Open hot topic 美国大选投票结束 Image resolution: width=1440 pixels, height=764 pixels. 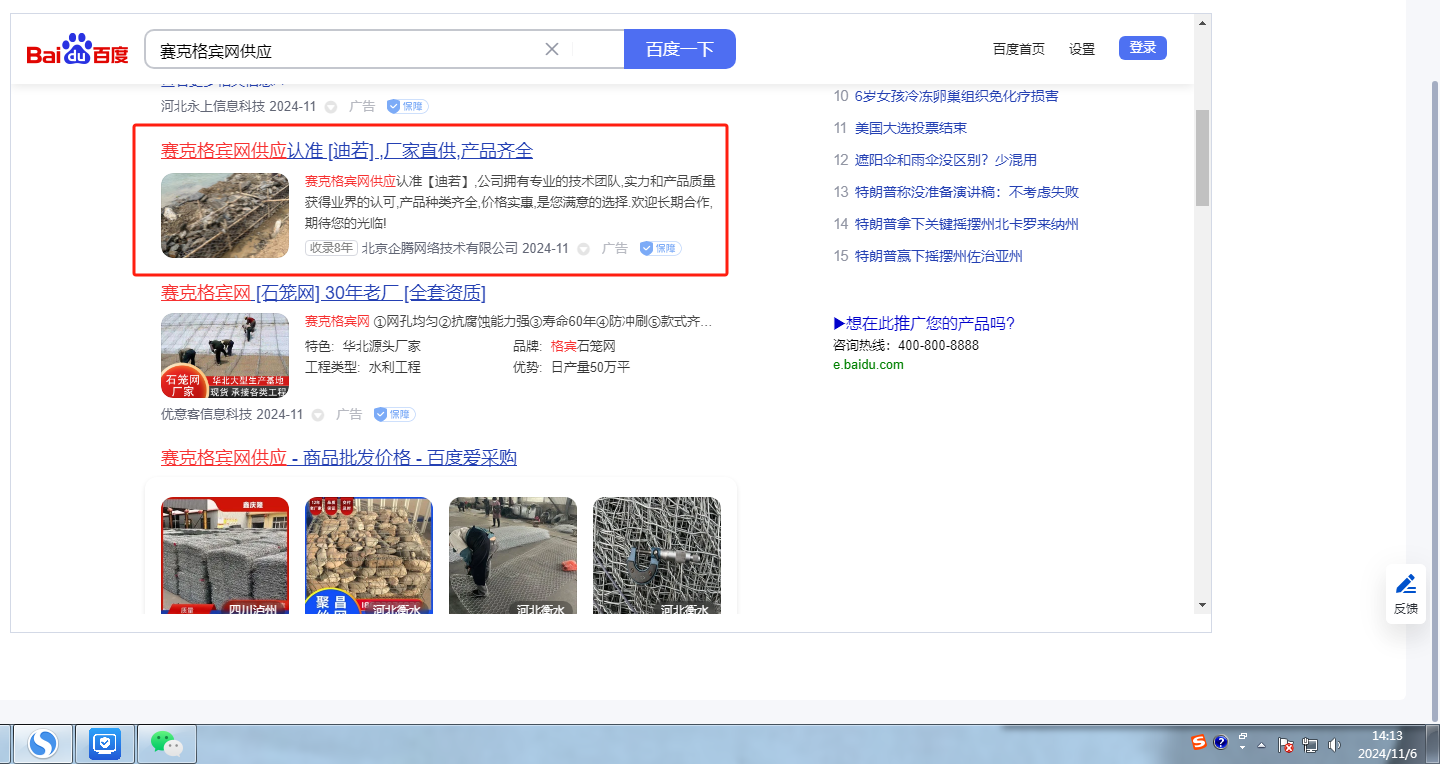tap(911, 128)
